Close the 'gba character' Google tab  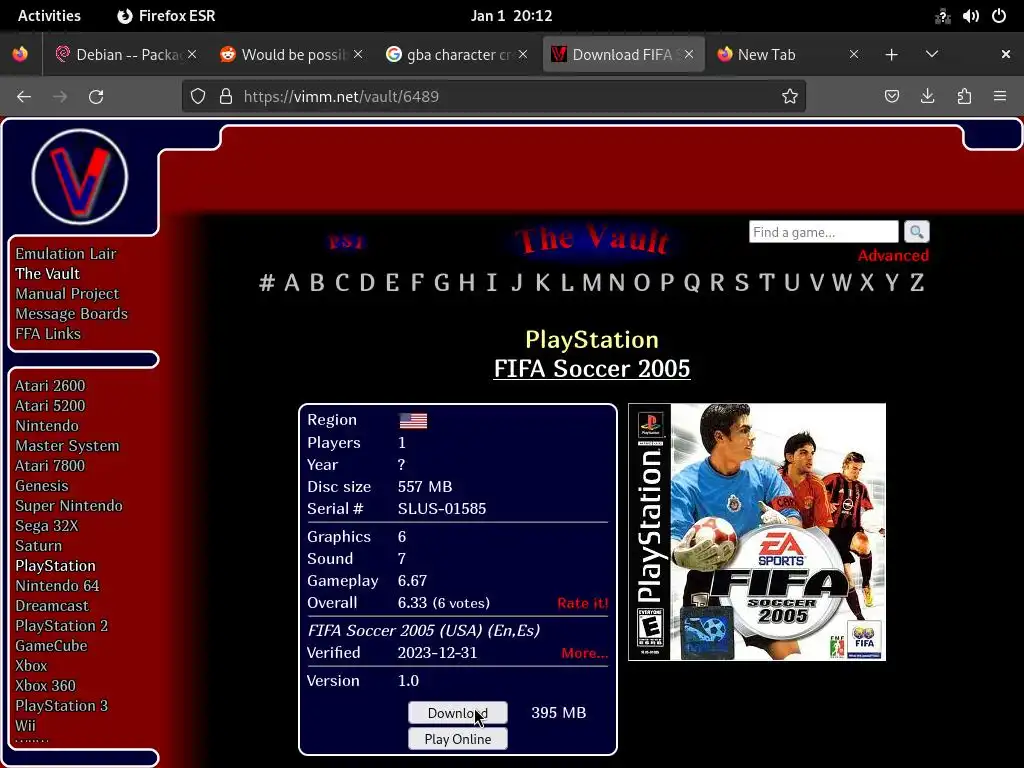click(x=523, y=54)
